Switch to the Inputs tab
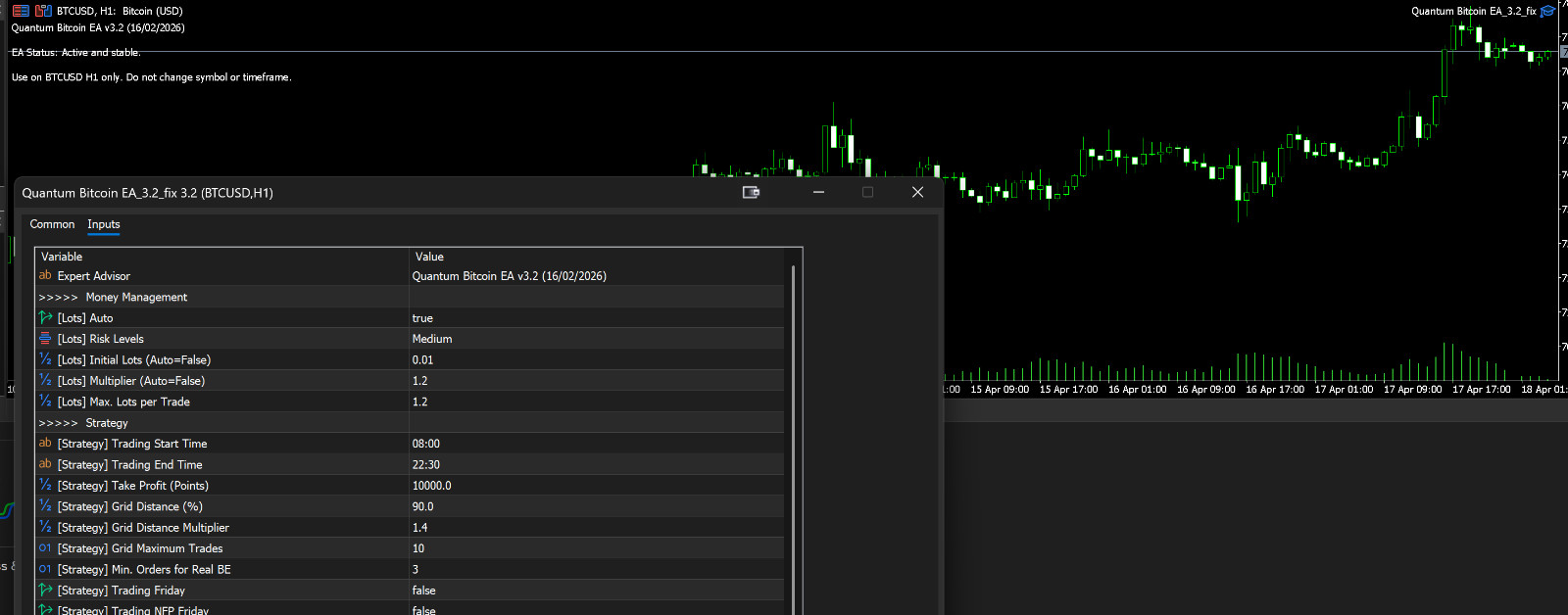The height and width of the screenshot is (615, 1568). 104,224
